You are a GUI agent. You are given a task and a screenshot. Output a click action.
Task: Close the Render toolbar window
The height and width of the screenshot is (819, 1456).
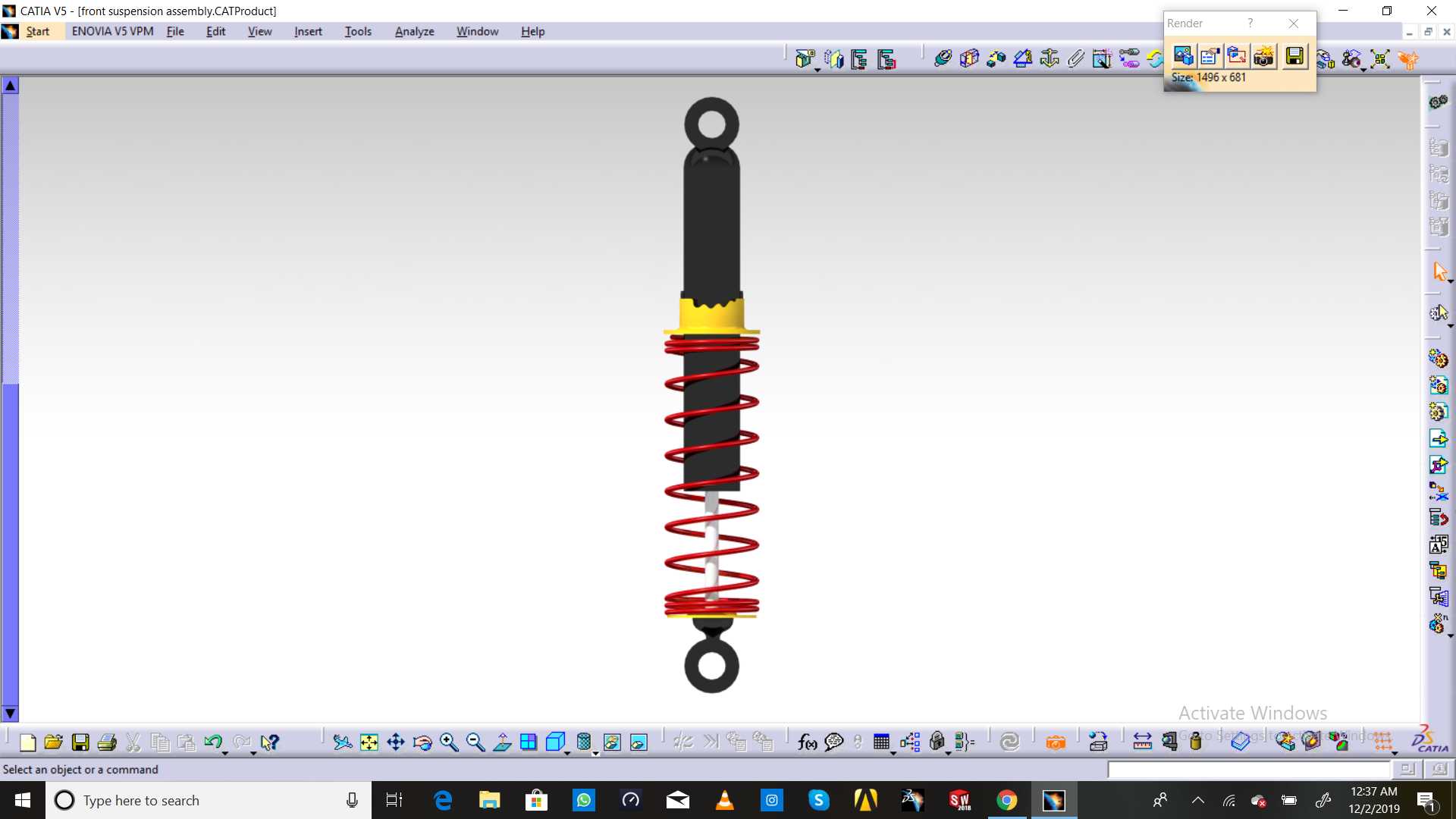[x=1294, y=24]
